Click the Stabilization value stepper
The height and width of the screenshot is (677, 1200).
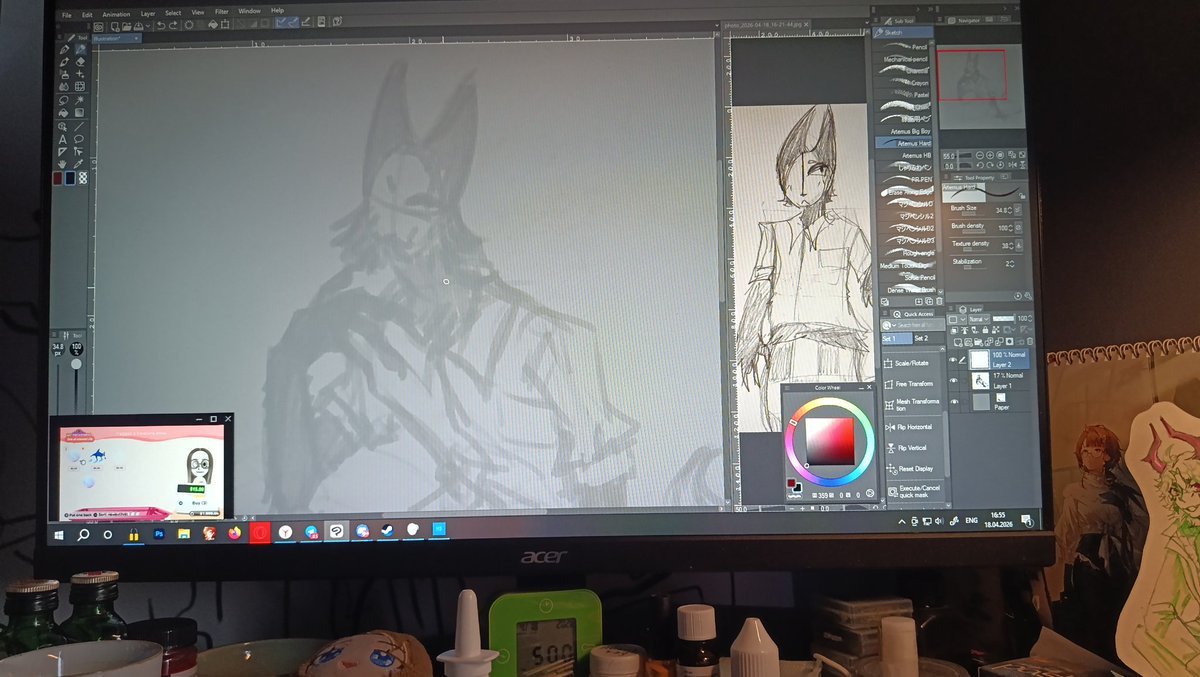tap(1012, 264)
